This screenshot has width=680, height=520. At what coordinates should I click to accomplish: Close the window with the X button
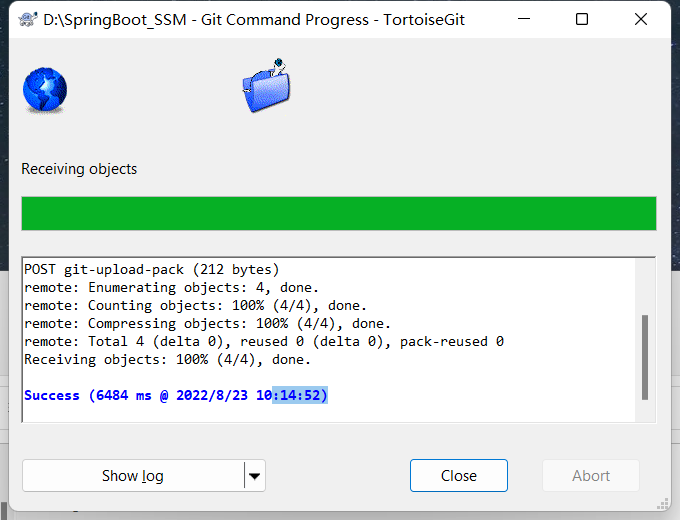coord(641,19)
